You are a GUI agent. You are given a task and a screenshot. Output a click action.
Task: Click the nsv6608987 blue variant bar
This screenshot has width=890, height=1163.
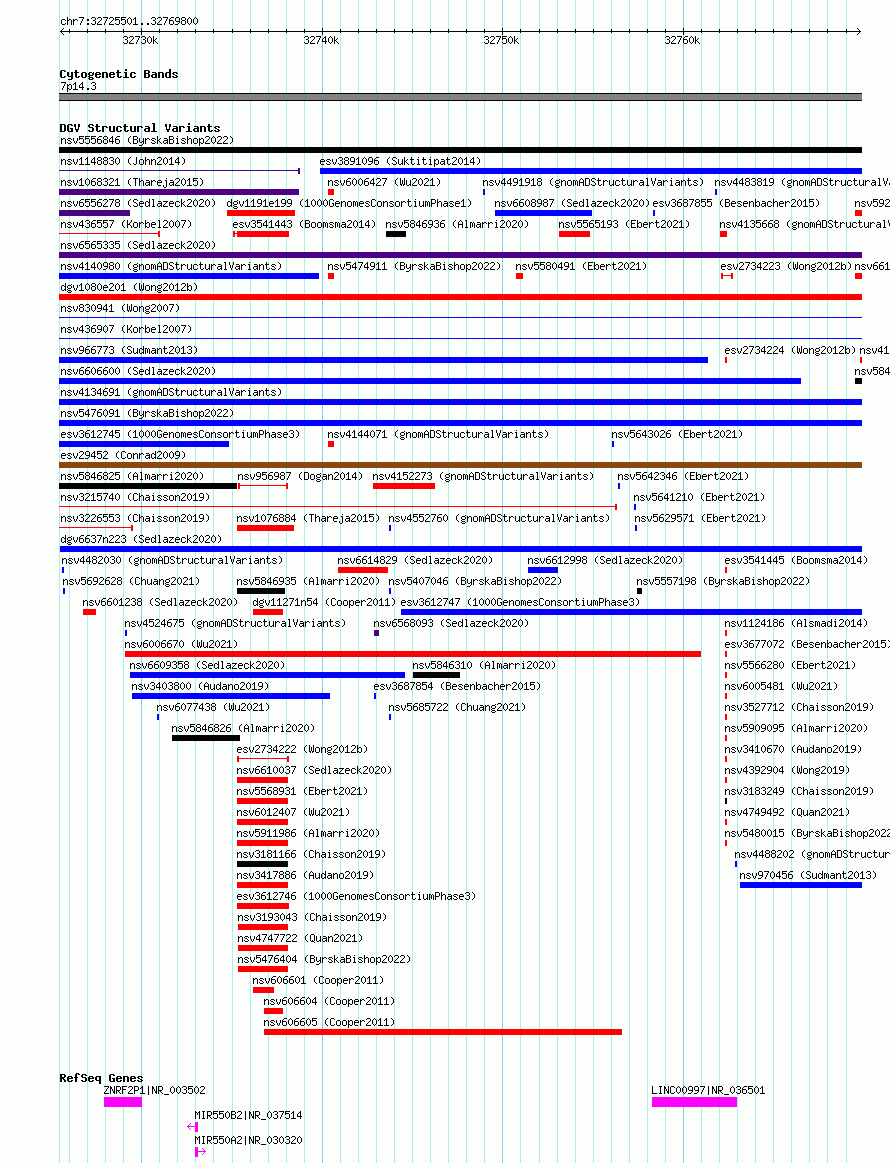544,213
